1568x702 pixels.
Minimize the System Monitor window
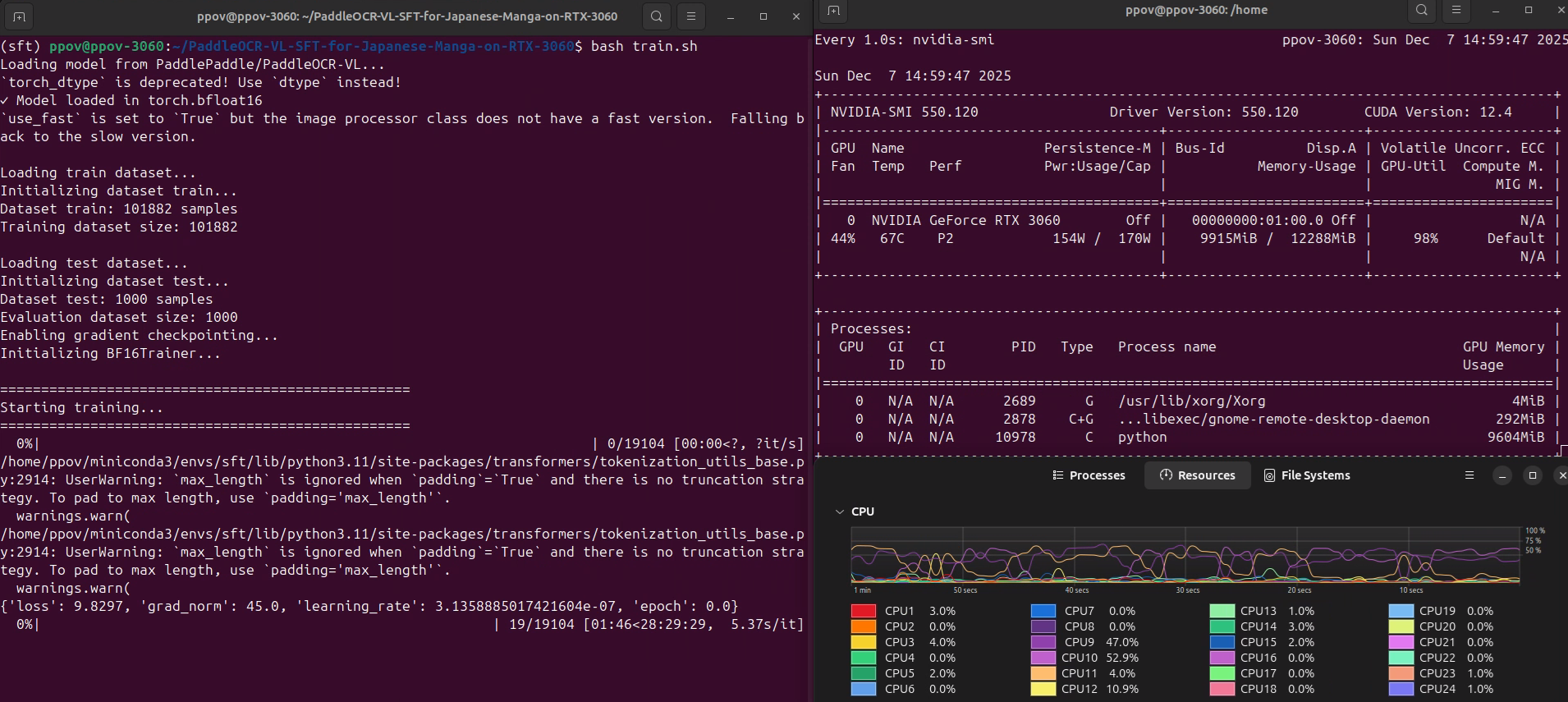tap(1502, 475)
